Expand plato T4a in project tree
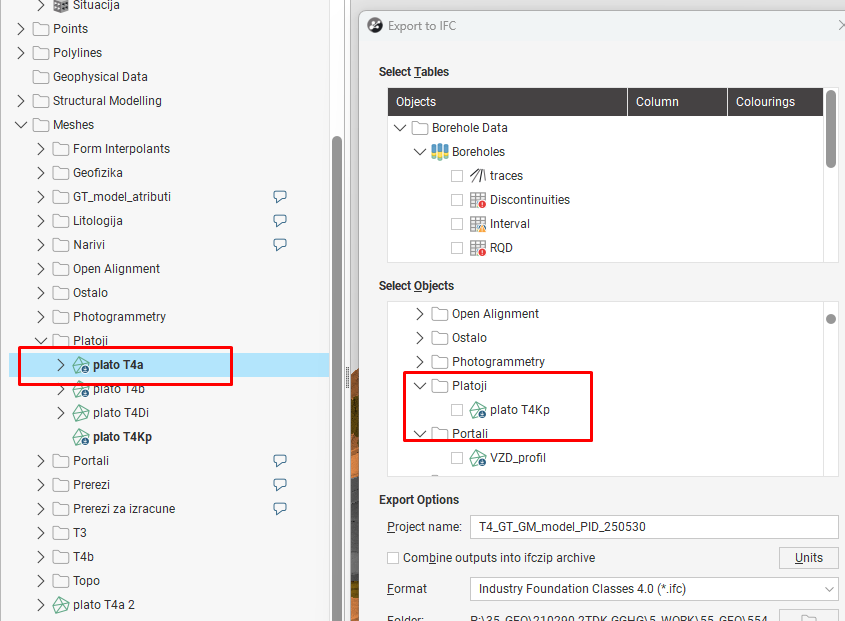Image resolution: width=845 pixels, height=621 pixels. pyautogui.click(x=61, y=365)
